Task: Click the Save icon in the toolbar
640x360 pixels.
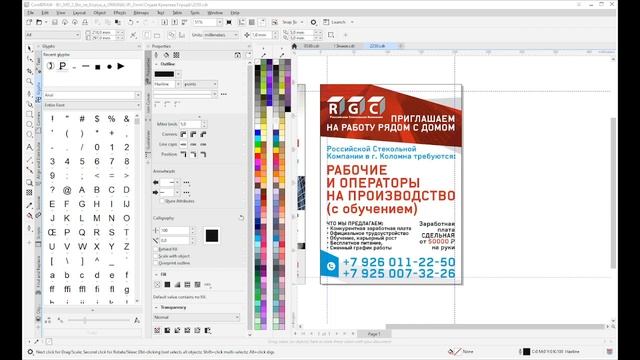Action: (55, 22)
